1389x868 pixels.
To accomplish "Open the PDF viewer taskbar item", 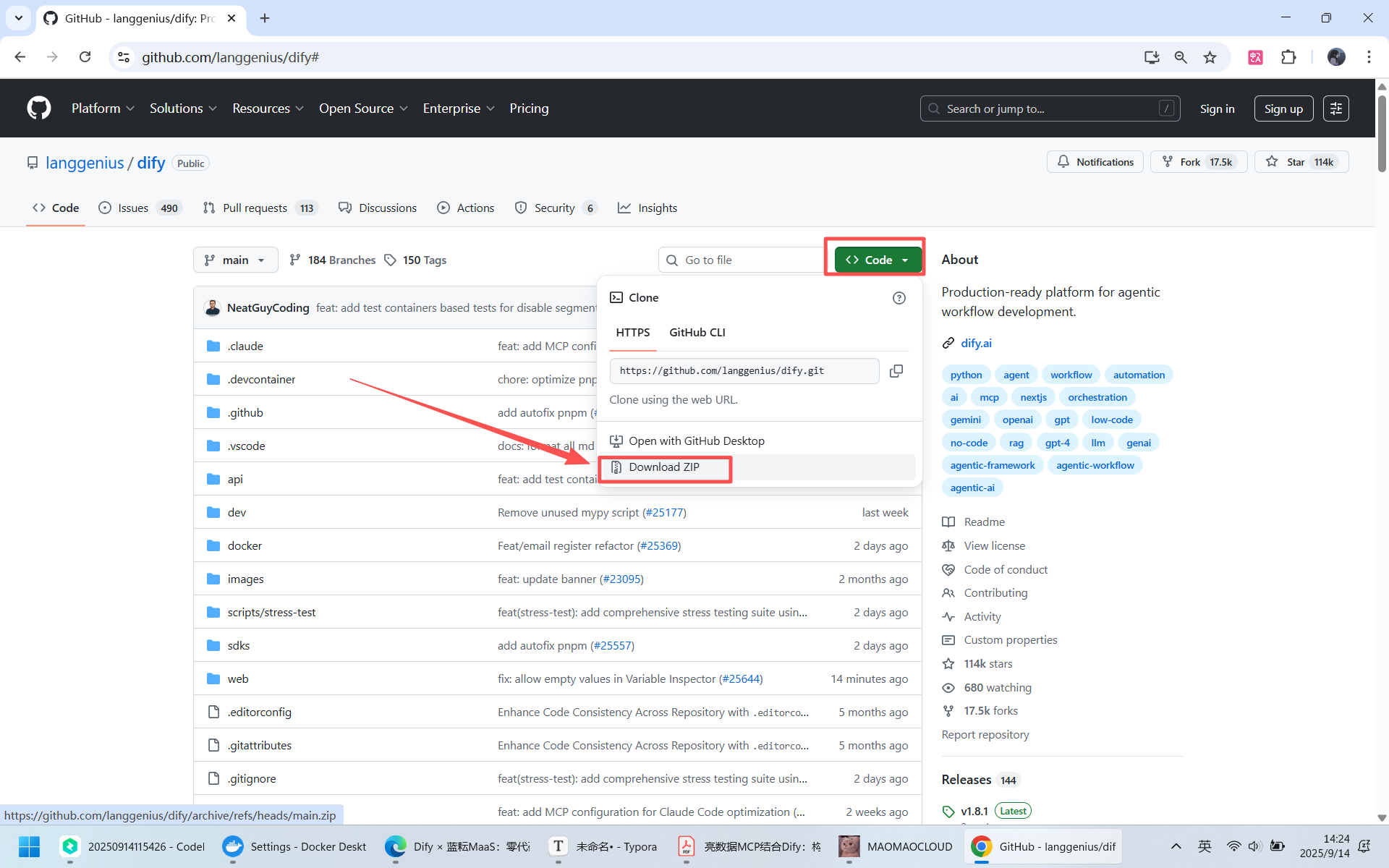I will (x=748, y=846).
